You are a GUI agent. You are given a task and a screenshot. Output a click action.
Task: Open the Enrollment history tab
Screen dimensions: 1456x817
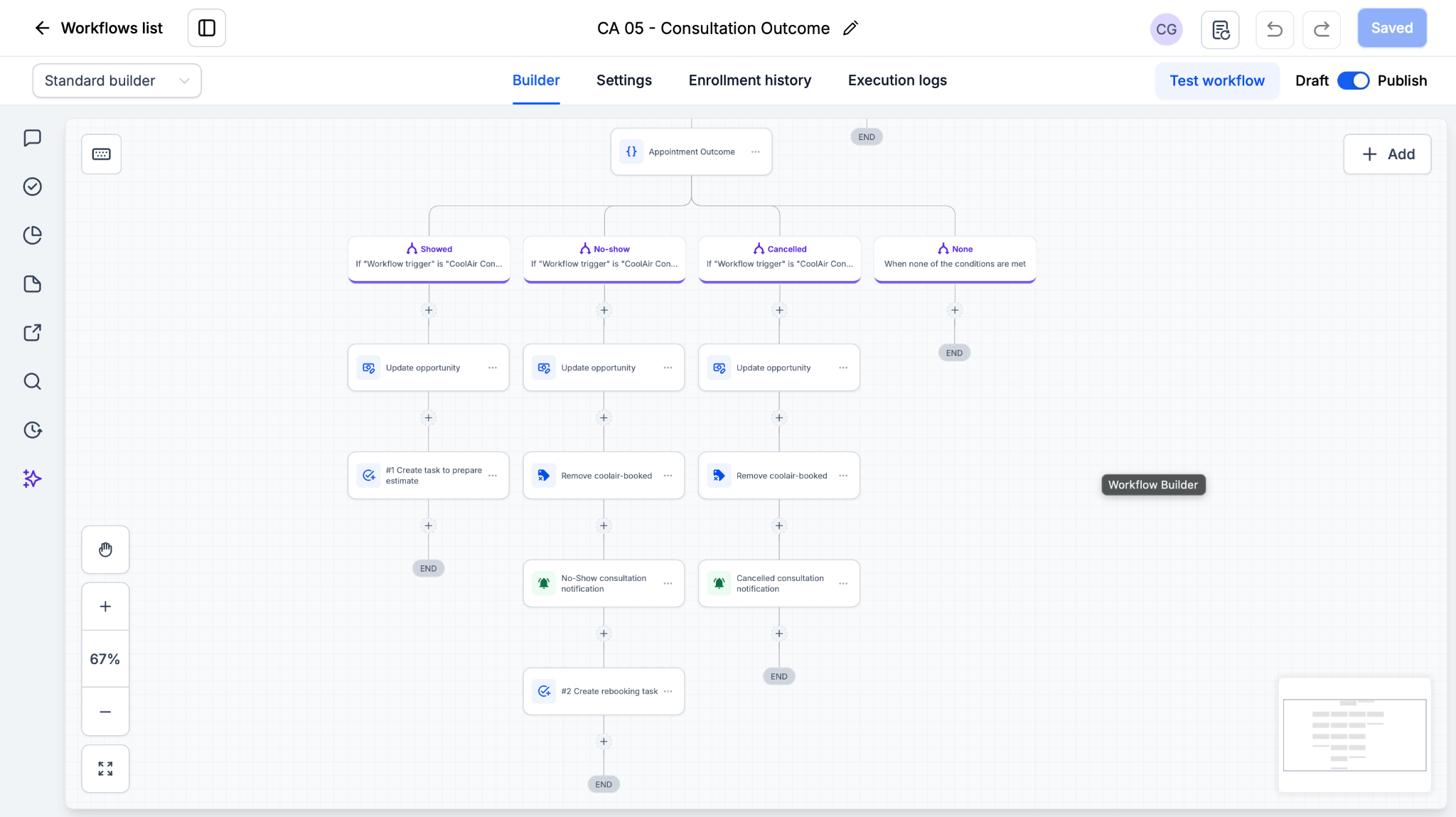point(749,80)
